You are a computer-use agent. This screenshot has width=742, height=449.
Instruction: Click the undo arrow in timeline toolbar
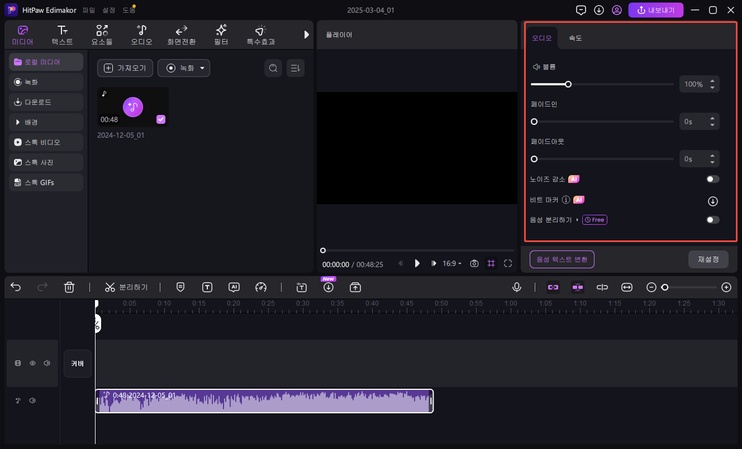(16, 287)
